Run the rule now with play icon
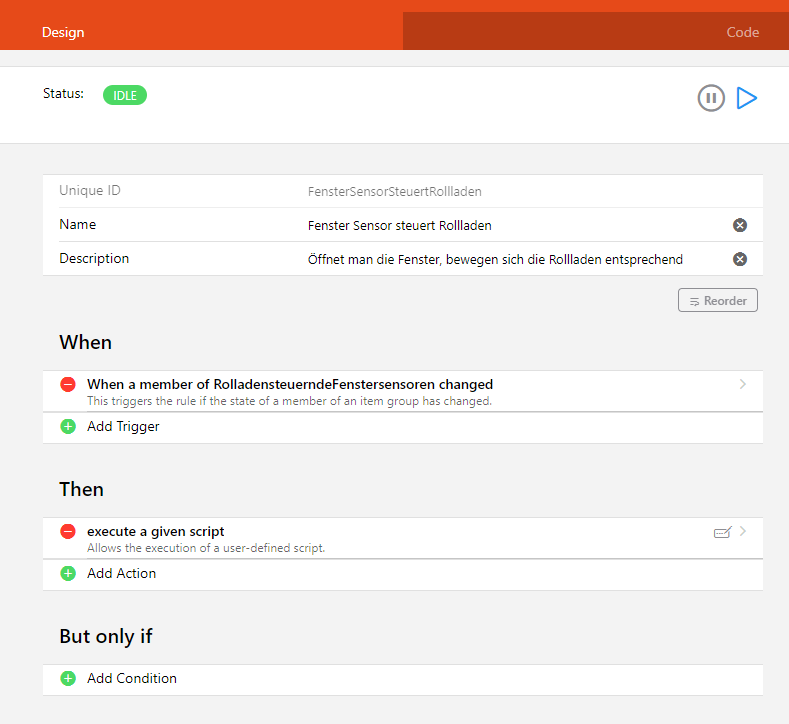The image size is (789, 724). pos(747,98)
